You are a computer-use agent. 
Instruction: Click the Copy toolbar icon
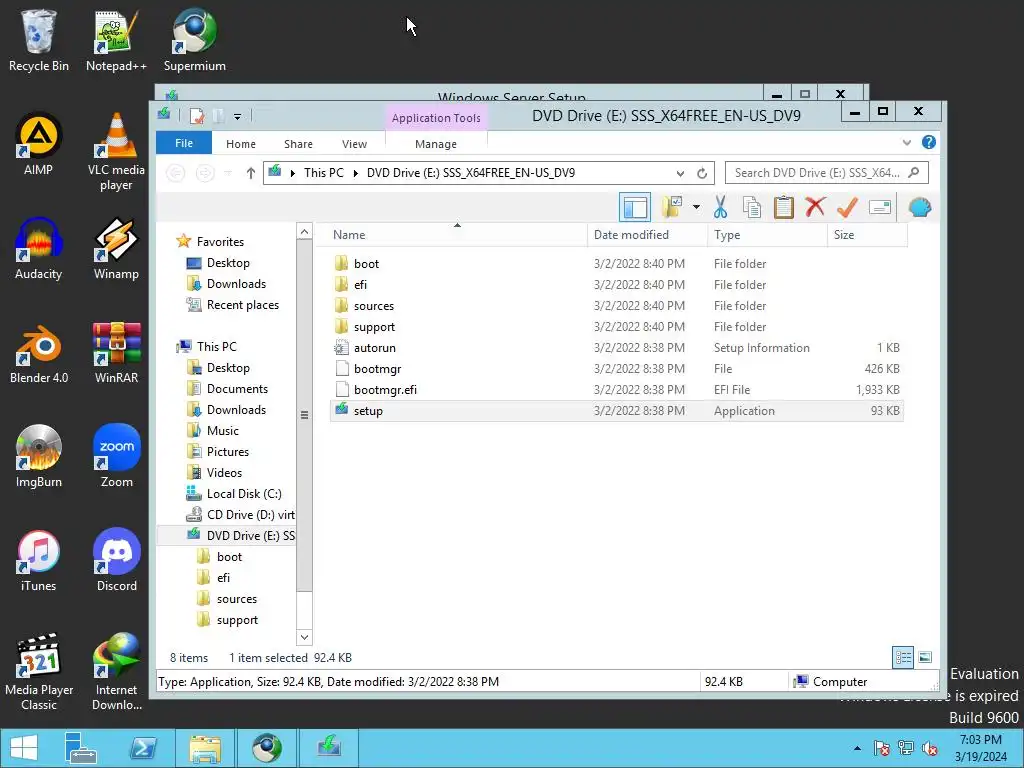752,208
